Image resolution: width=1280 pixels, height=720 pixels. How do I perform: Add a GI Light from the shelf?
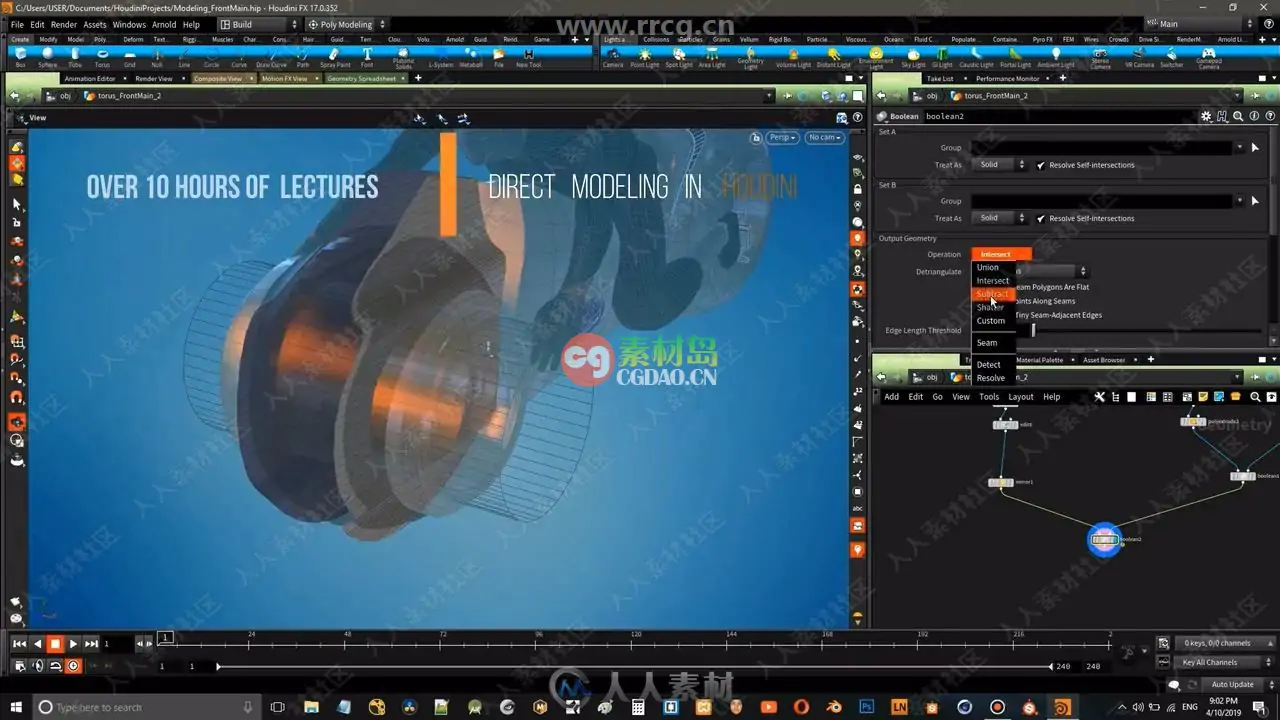942,57
